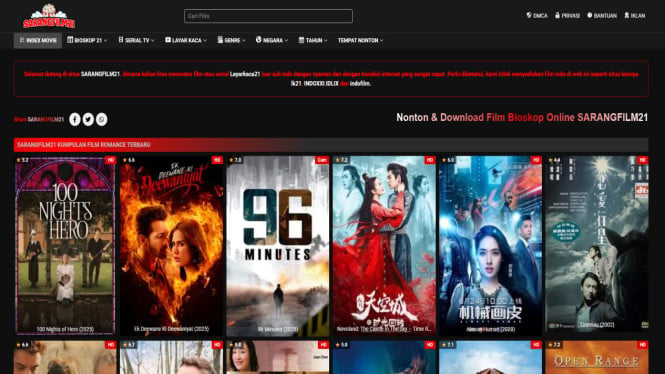Select the Index Movie menu item
The image size is (665, 374).
[x=38, y=40]
